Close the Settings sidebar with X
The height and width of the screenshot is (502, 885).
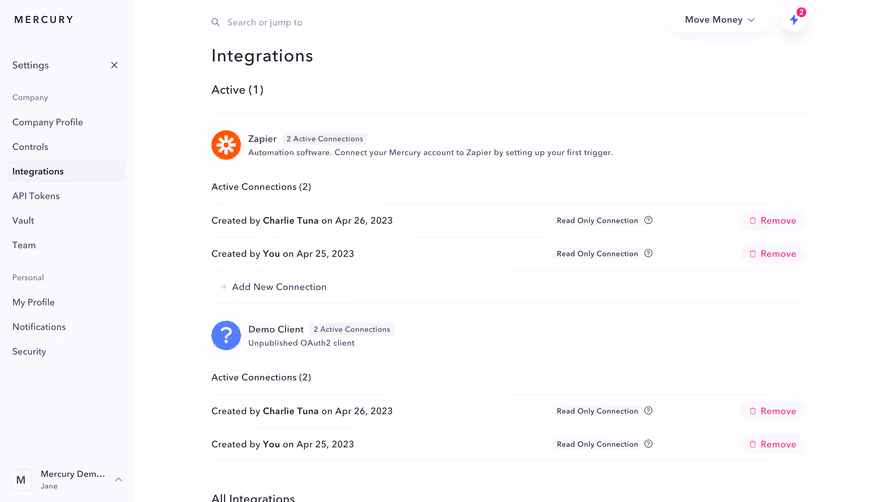(115, 65)
